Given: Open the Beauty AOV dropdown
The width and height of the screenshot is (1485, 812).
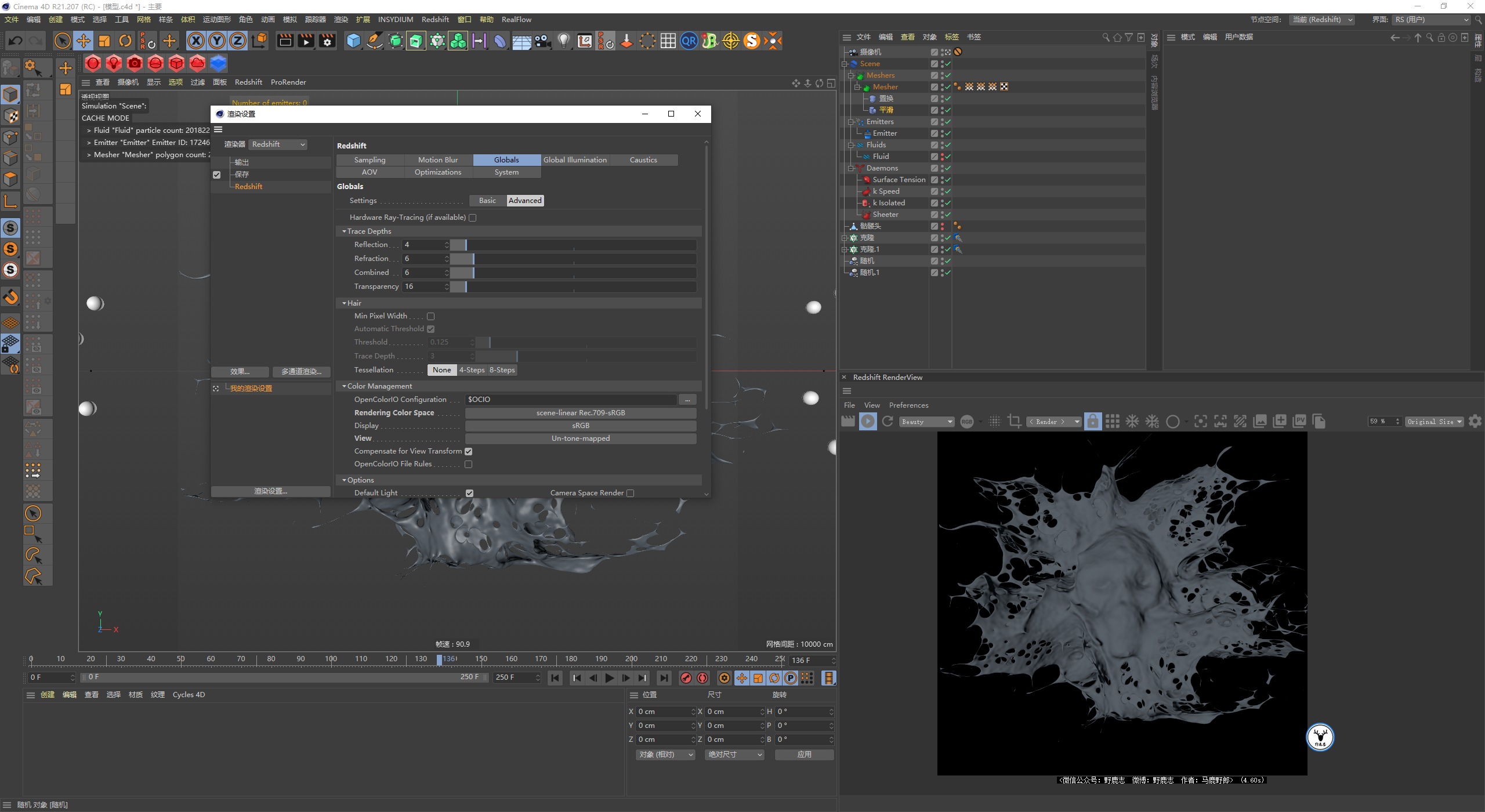Looking at the screenshot, I should pyautogui.click(x=927, y=422).
